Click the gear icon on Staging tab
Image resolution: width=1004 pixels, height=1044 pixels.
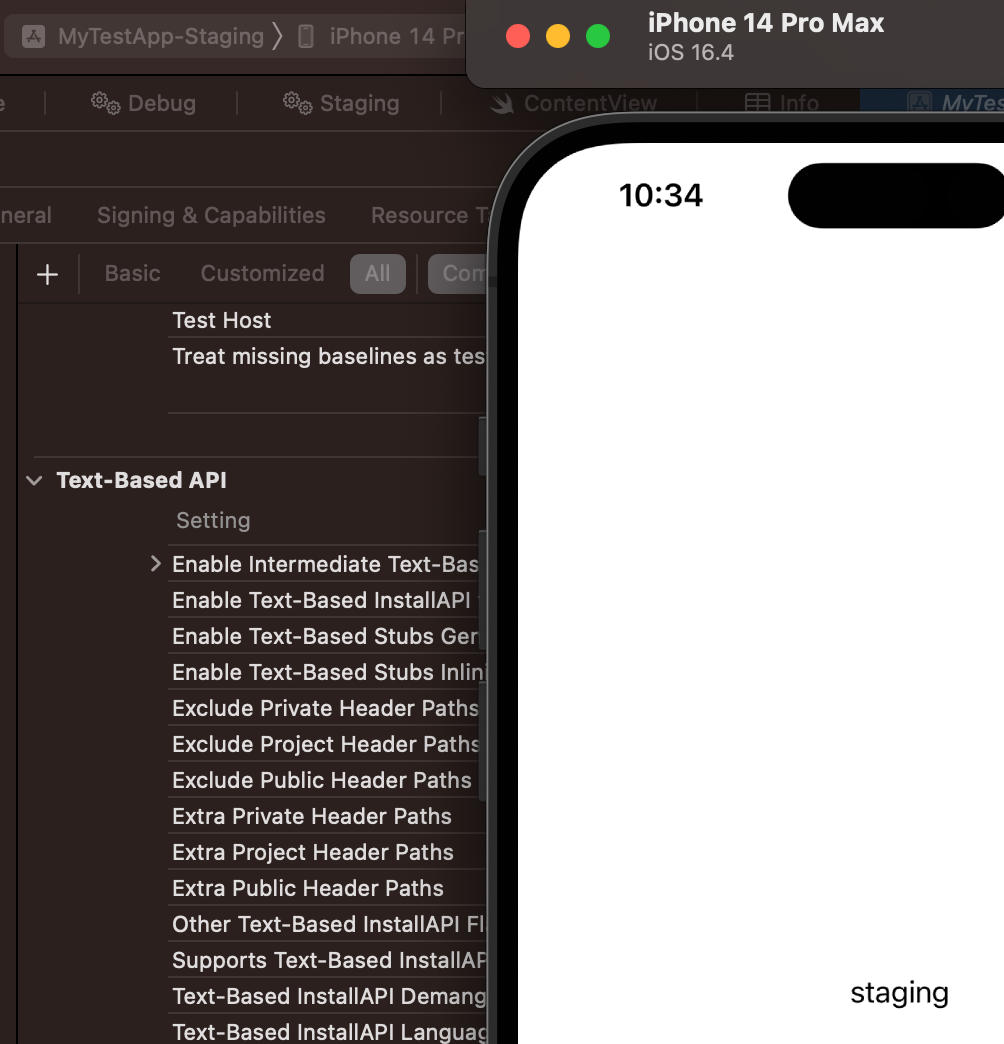297,103
